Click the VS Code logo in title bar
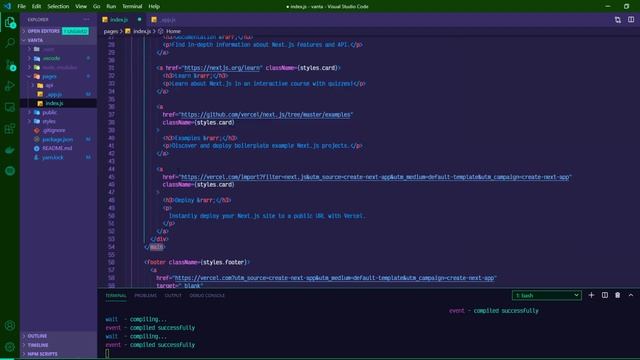 [7, 6]
